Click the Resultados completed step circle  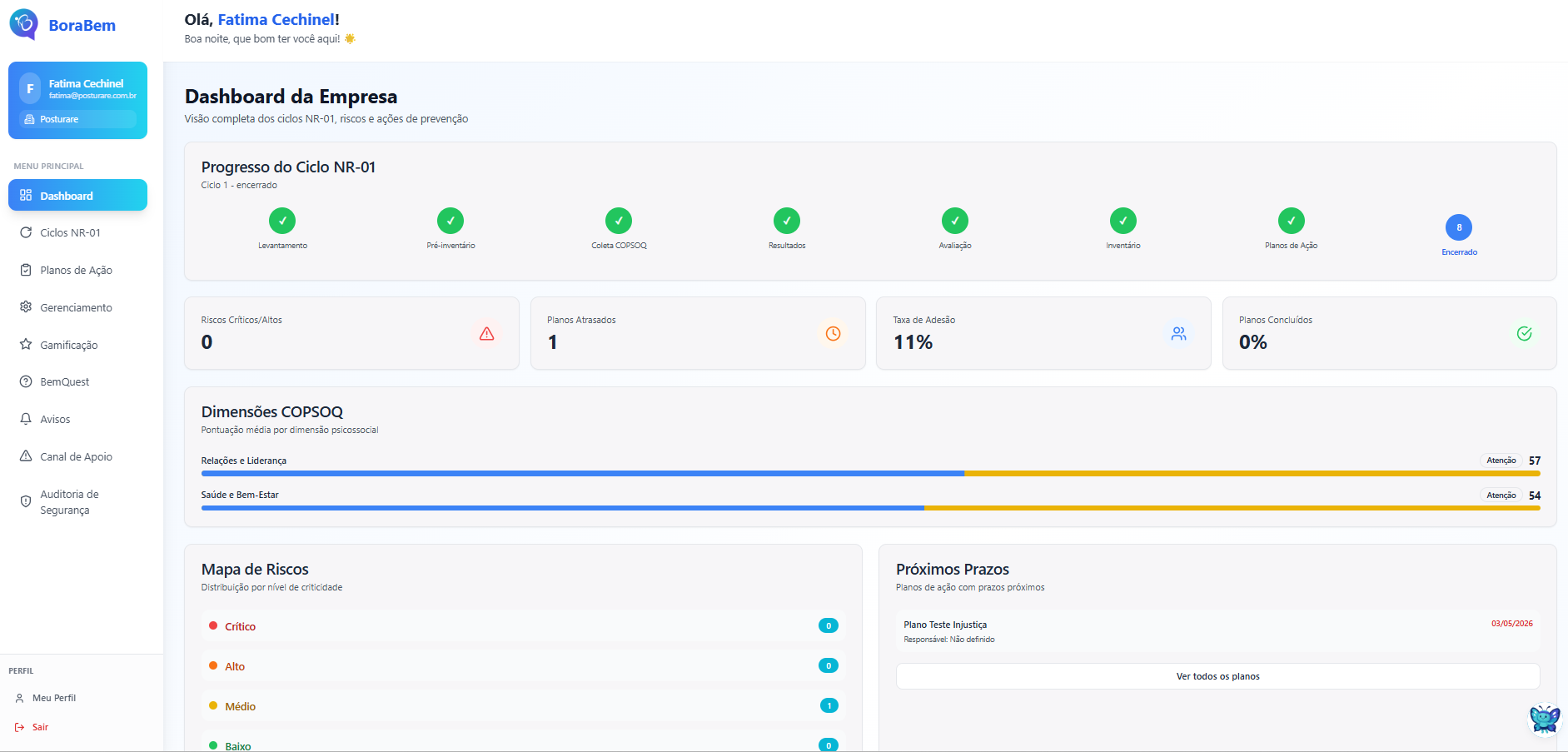(787, 221)
